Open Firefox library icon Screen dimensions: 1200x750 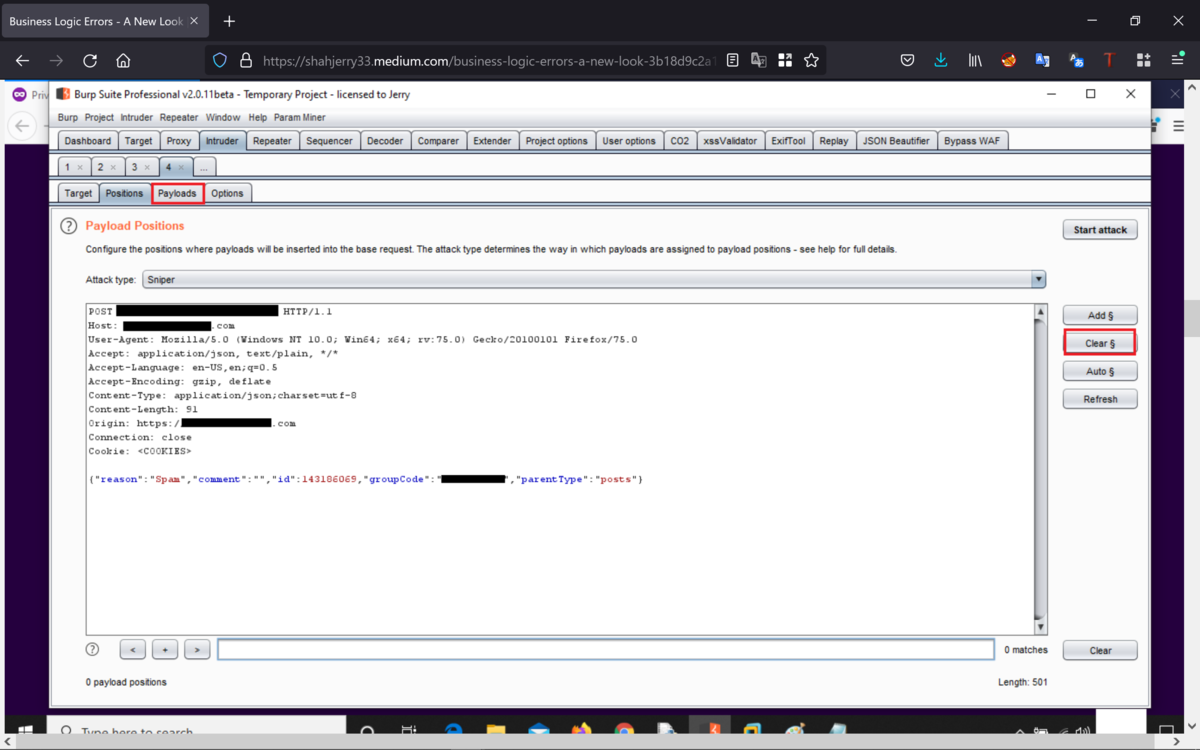pyautogui.click(x=975, y=61)
